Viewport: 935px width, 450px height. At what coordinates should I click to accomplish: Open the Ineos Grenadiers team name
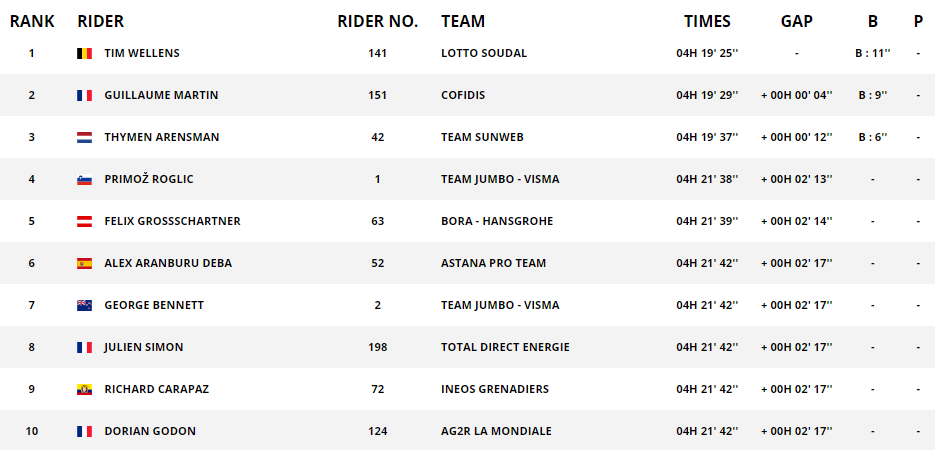pyautogui.click(x=495, y=389)
